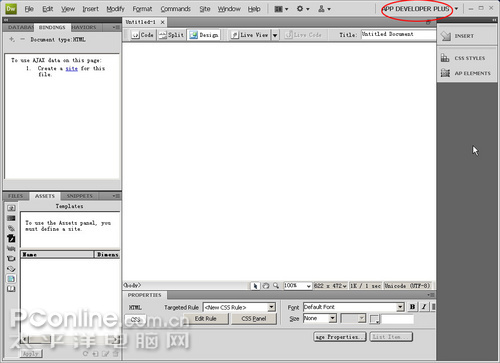Open the INSERT panel icon

[x=446, y=36]
